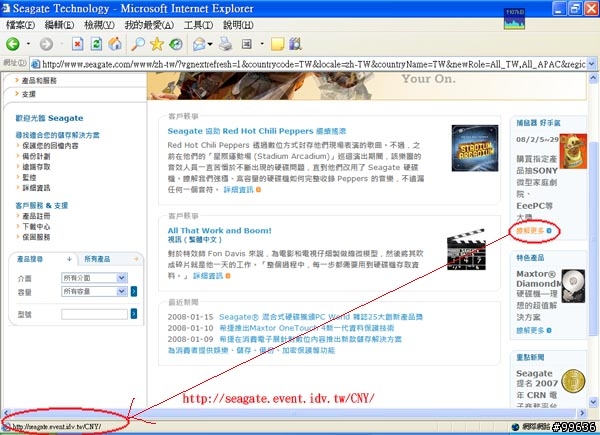The height and width of the screenshot is (435, 600).
Task: Open the Forward button history dropdown arrow
Action: click(62, 44)
